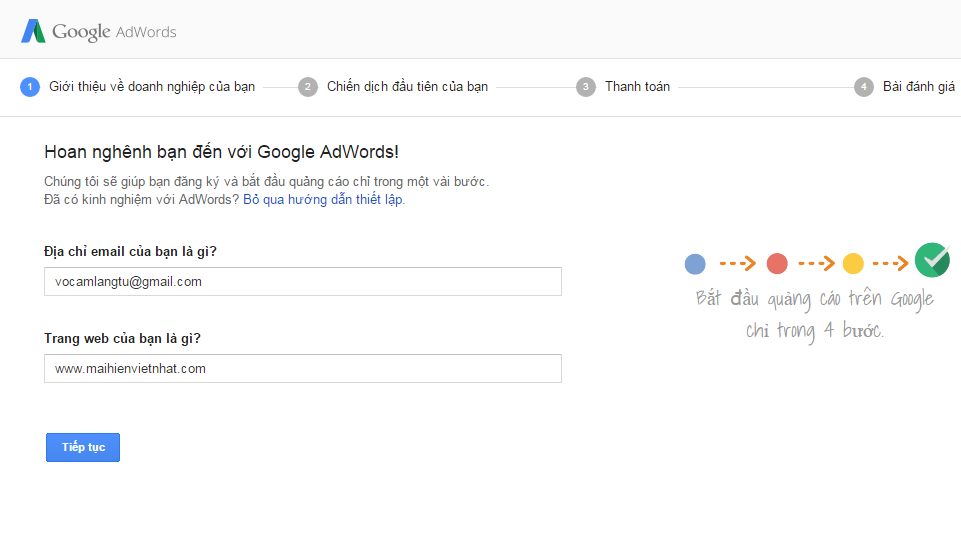This screenshot has width=961, height=536.
Task: Open the 'Giới thiệu về doanh nghiệp của bạn' step
Action: (x=152, y=86)
